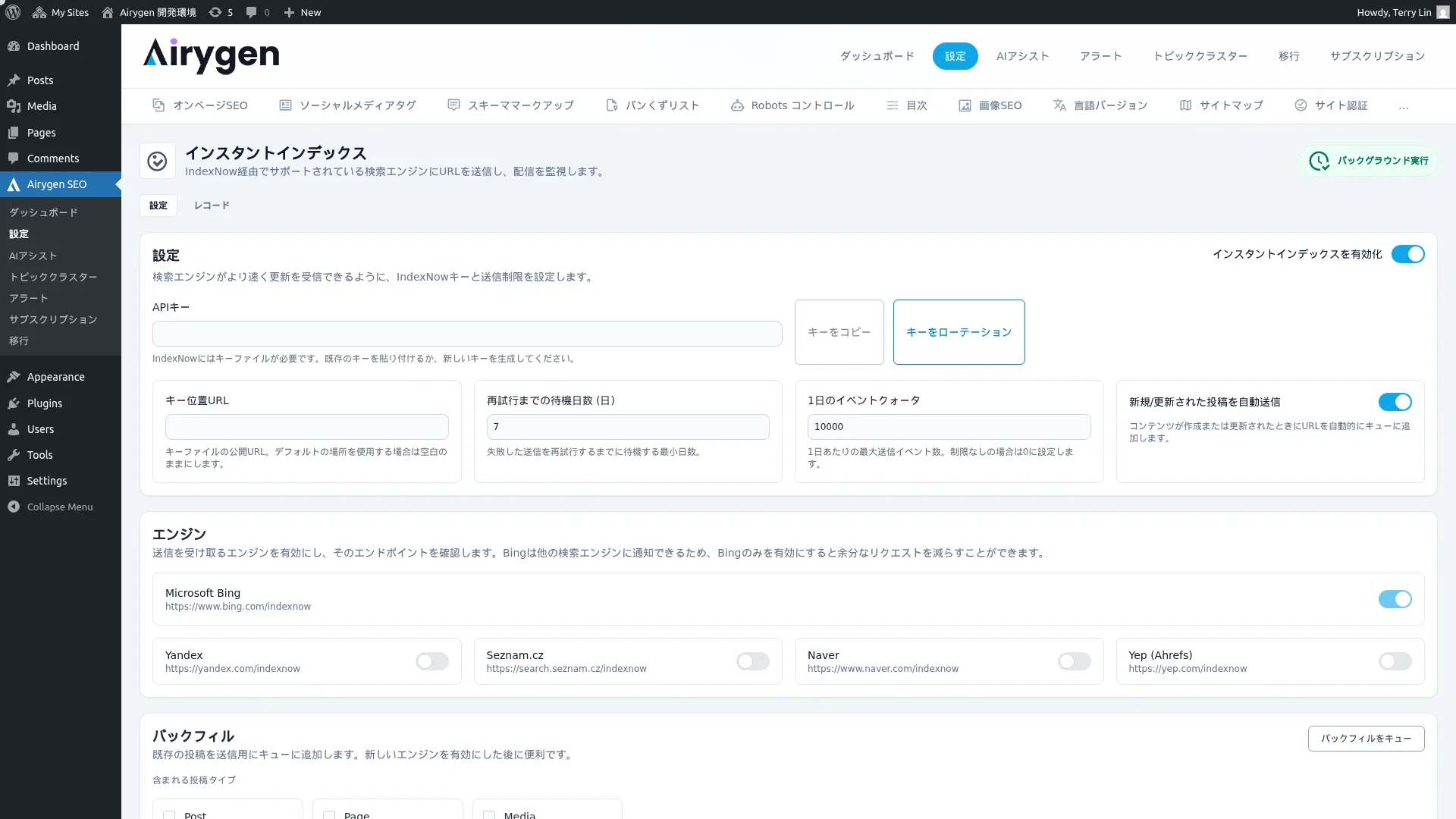Viewport: 1456px width, 819px height.
Task: Select the AIアシスト top navigation tab
Action: click(x=1022, y=56)
